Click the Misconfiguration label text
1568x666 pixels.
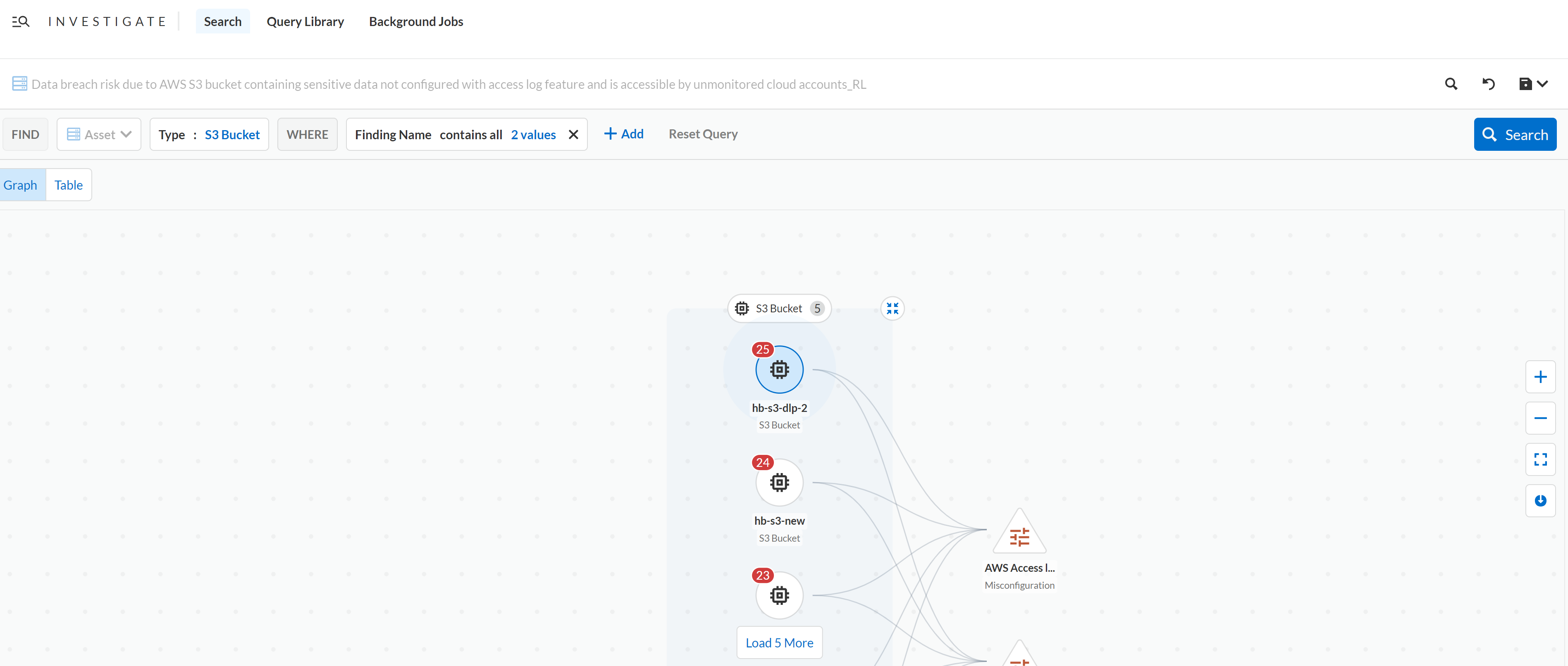(x=1019, y=585)
